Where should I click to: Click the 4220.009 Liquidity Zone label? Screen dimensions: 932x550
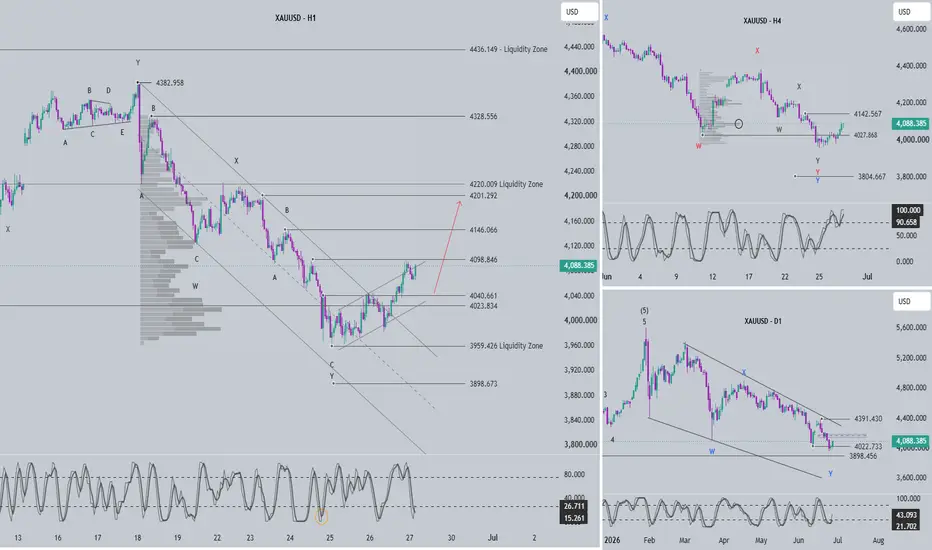pos(506,184)
